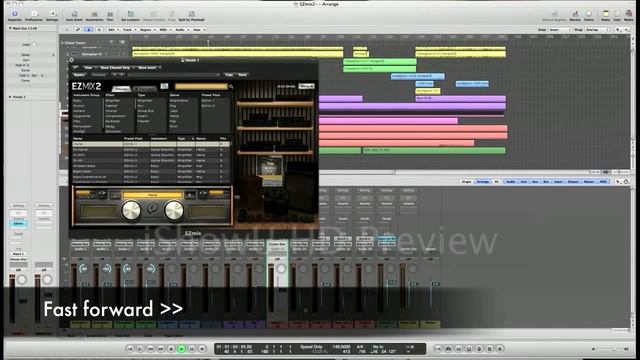Click the plugin Copy button
The height and width of the screenshot is (360, 640).
point(229,75)
